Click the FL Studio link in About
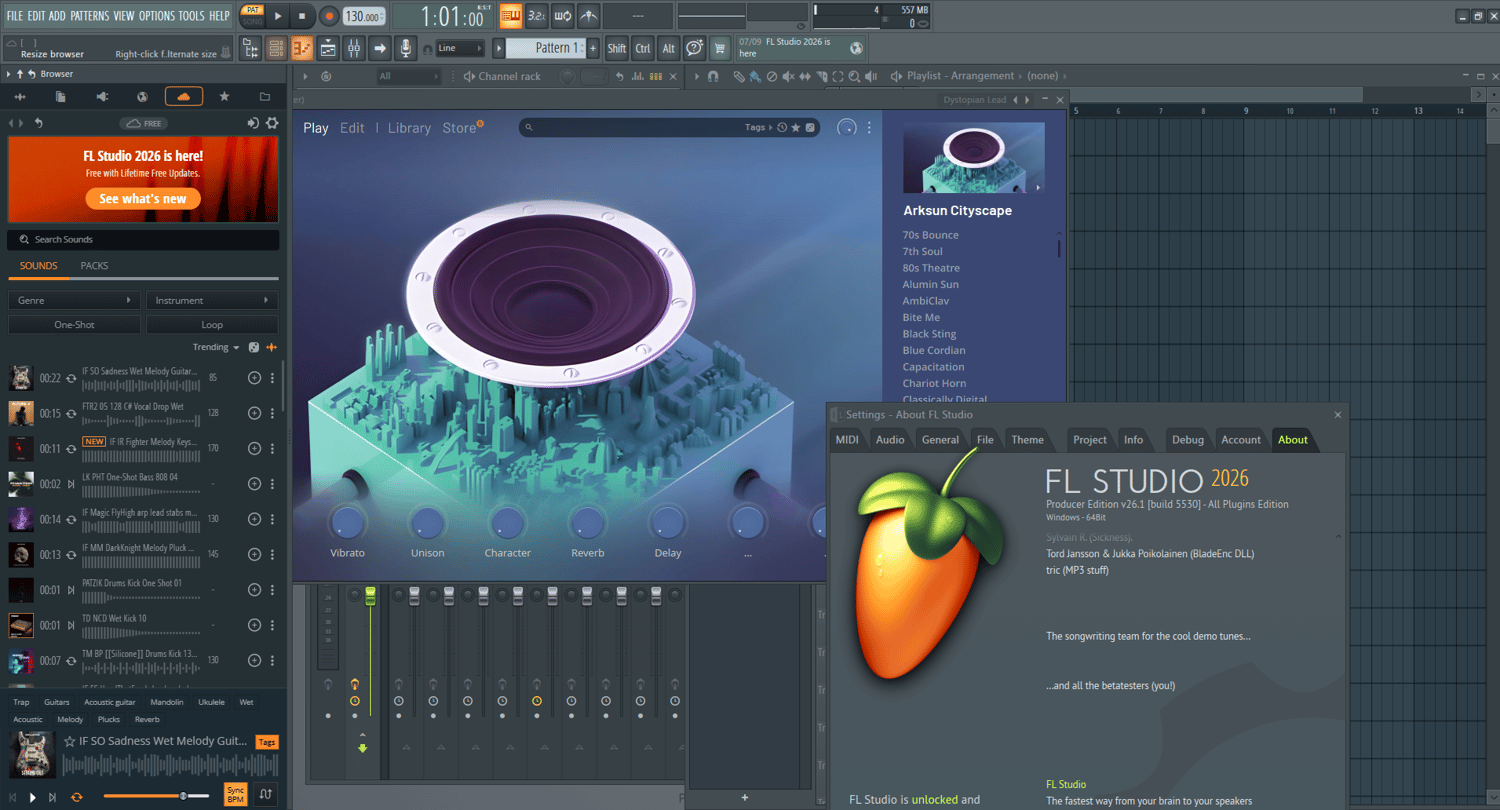The height and width of the screenshot is (810, 1500). 1066,785
